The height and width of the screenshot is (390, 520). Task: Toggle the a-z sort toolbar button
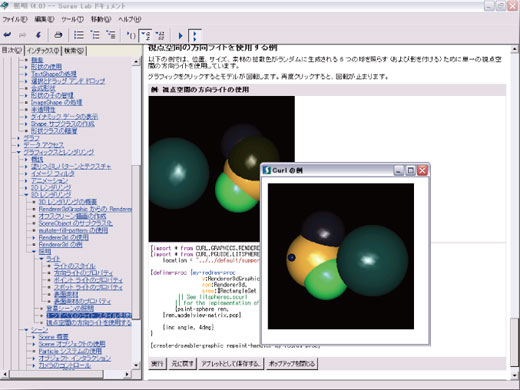[146, 35]
